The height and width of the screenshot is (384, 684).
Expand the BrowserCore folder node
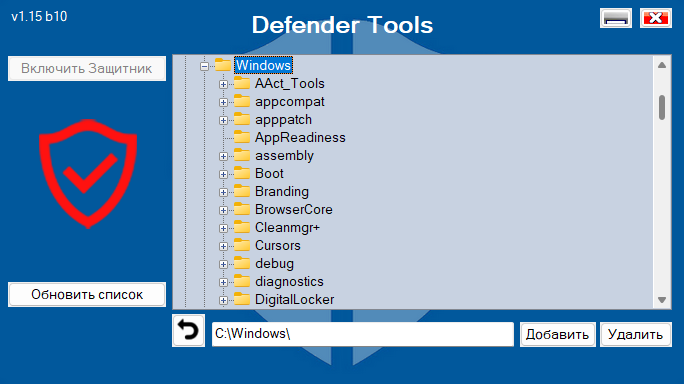coord(223,210)
